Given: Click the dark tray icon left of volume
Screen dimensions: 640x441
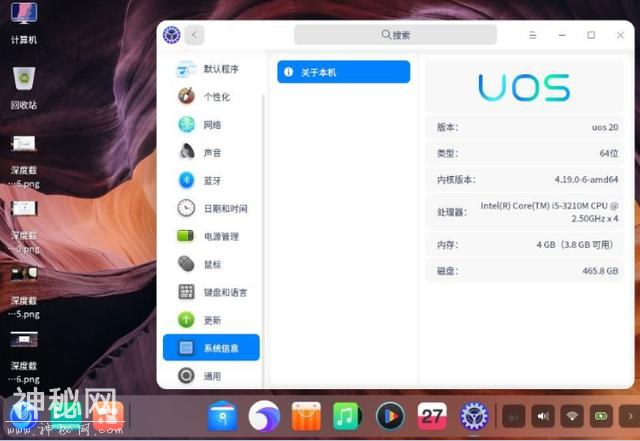Looking at the screenshot, I should (x=513, y=416).
